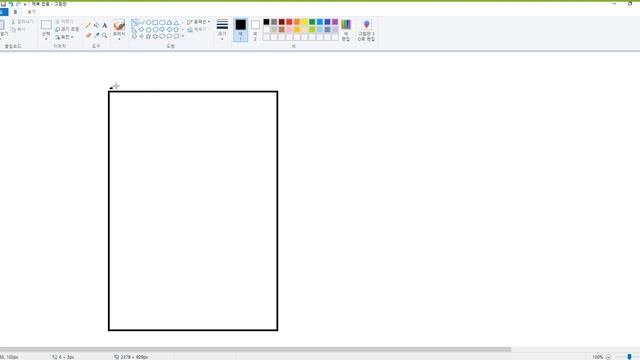Open the shape Fill dropdown
The height and width of the screenshot is (360, 640).
point(198,29)
